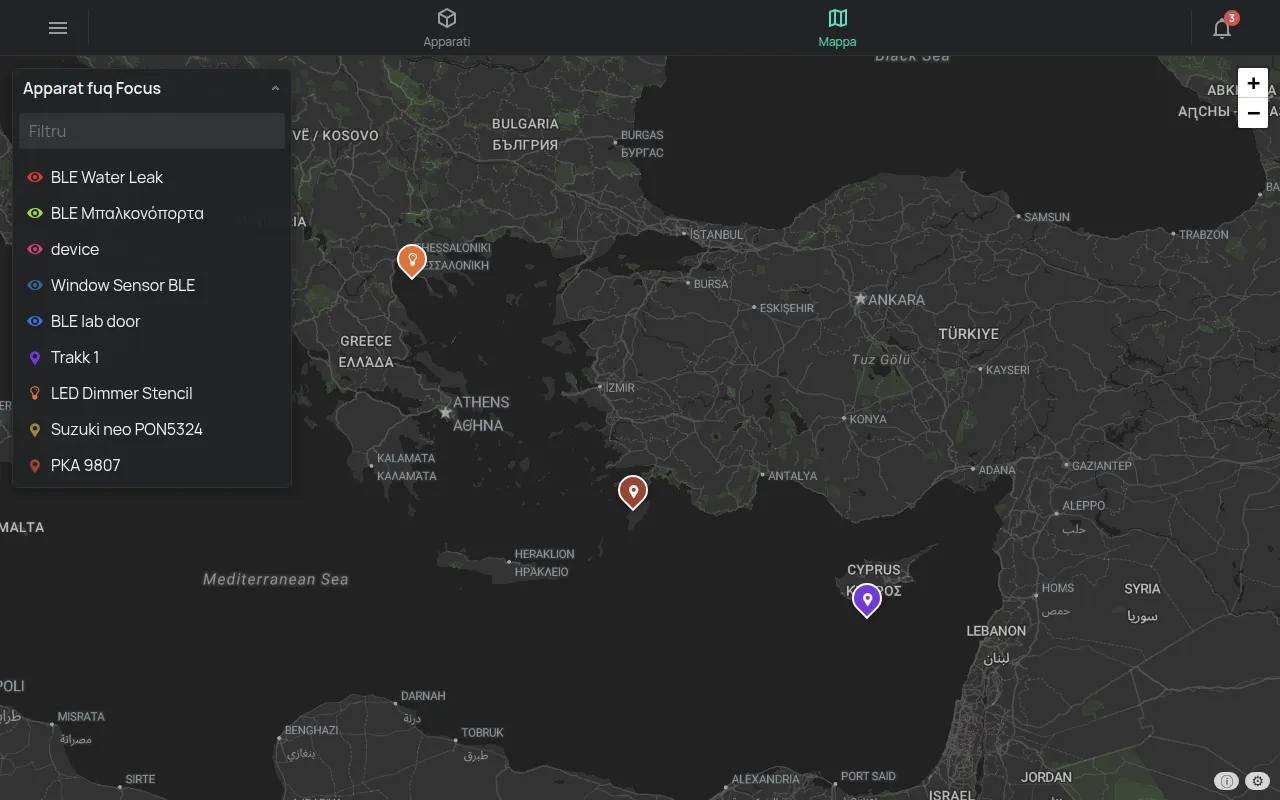Open the purple pin marker on Cyprus

pos(867,600)
